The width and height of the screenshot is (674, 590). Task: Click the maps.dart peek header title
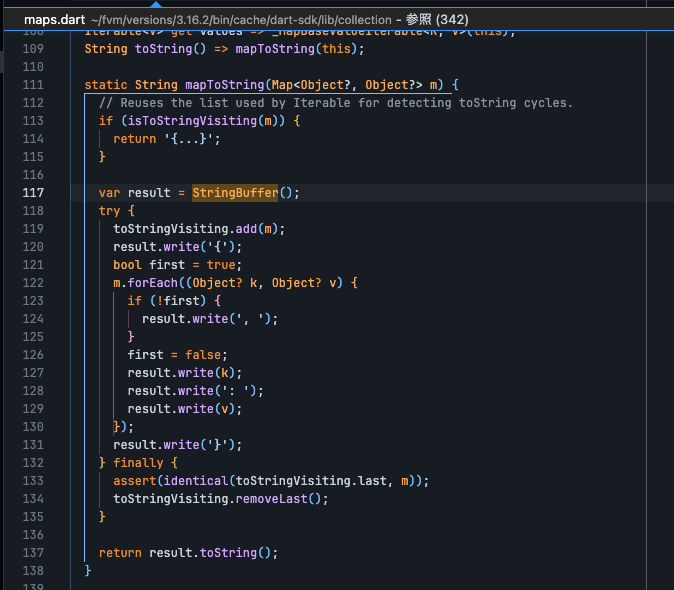click(55, 20)
